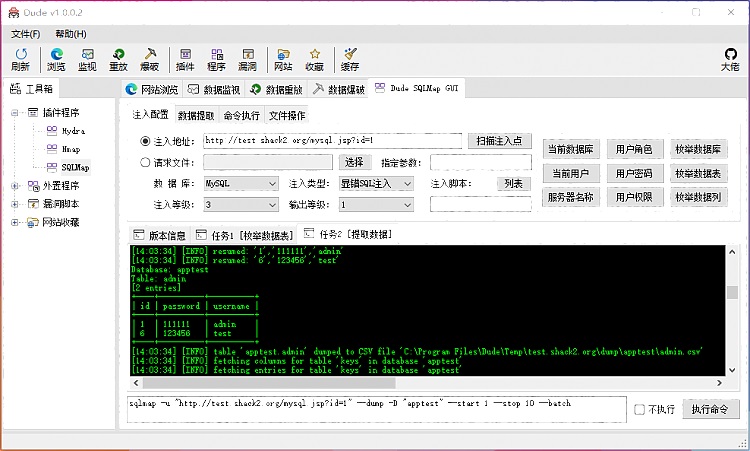Click the 列表 script list button
Image resolution: width=750 pixels, height=451 pixels.
point(514,183)
